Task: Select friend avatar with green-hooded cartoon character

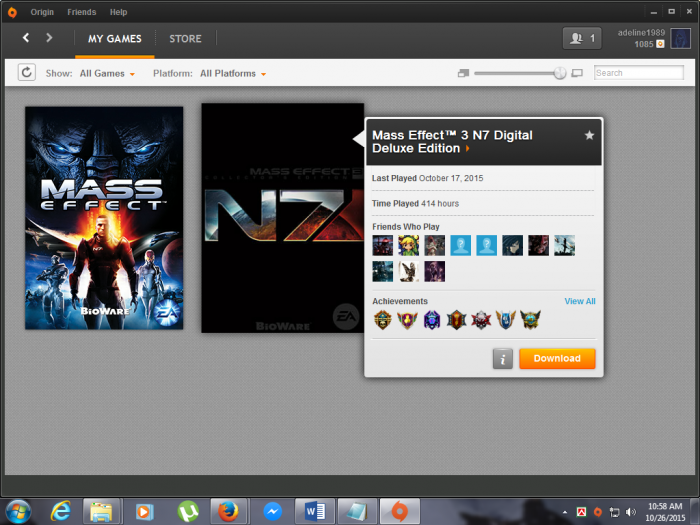Action: coord(408,246)
